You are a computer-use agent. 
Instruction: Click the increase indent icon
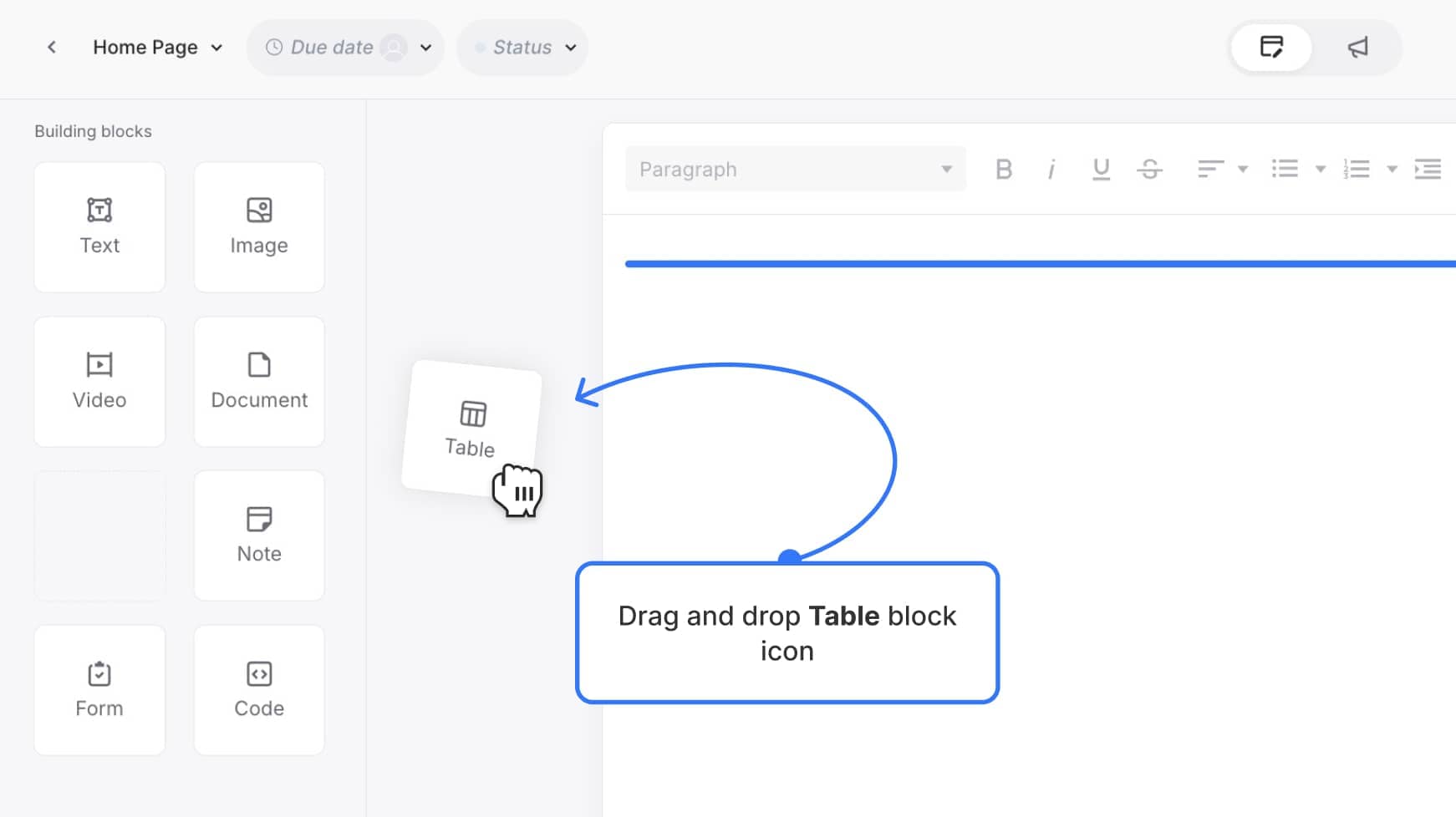1428,170
